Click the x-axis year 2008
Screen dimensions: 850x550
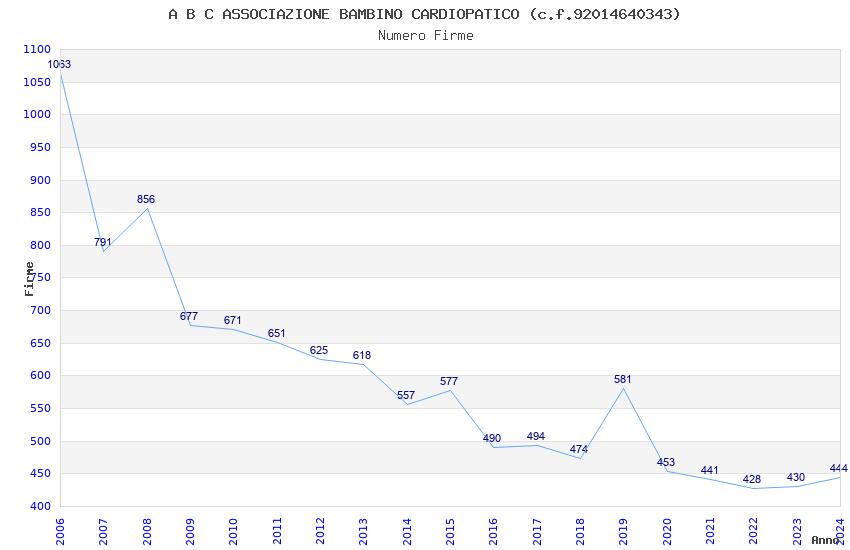[147, 531]
